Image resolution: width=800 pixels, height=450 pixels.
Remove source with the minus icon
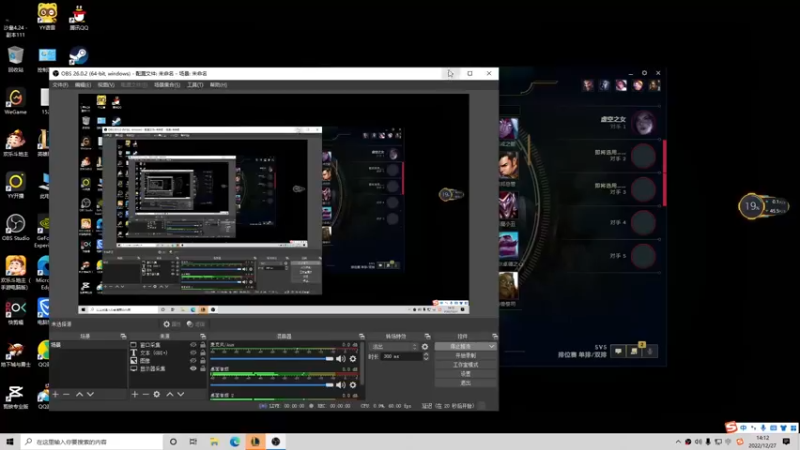point(146,394)
